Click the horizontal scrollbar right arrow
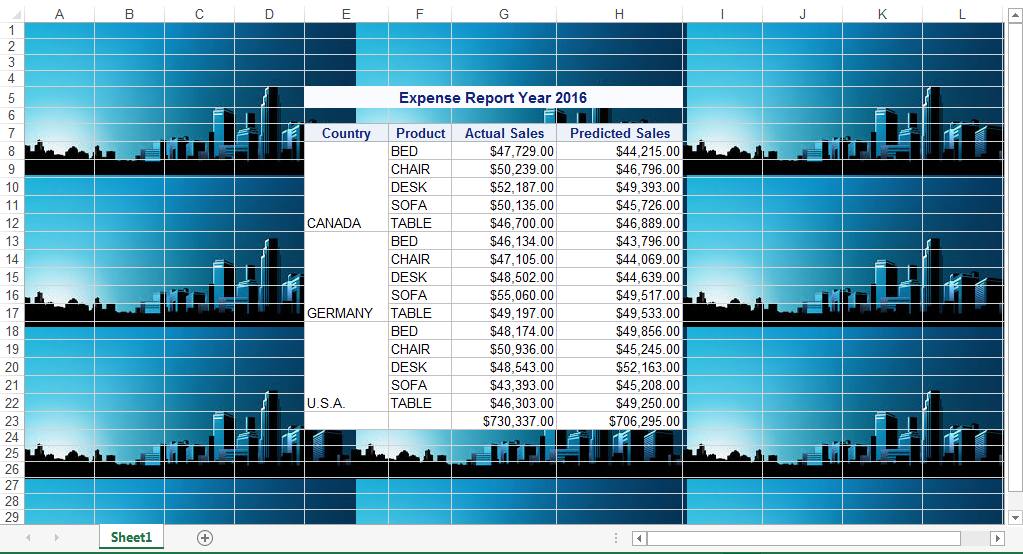This screenshot has width=1023, height=554. pos(996,539)
